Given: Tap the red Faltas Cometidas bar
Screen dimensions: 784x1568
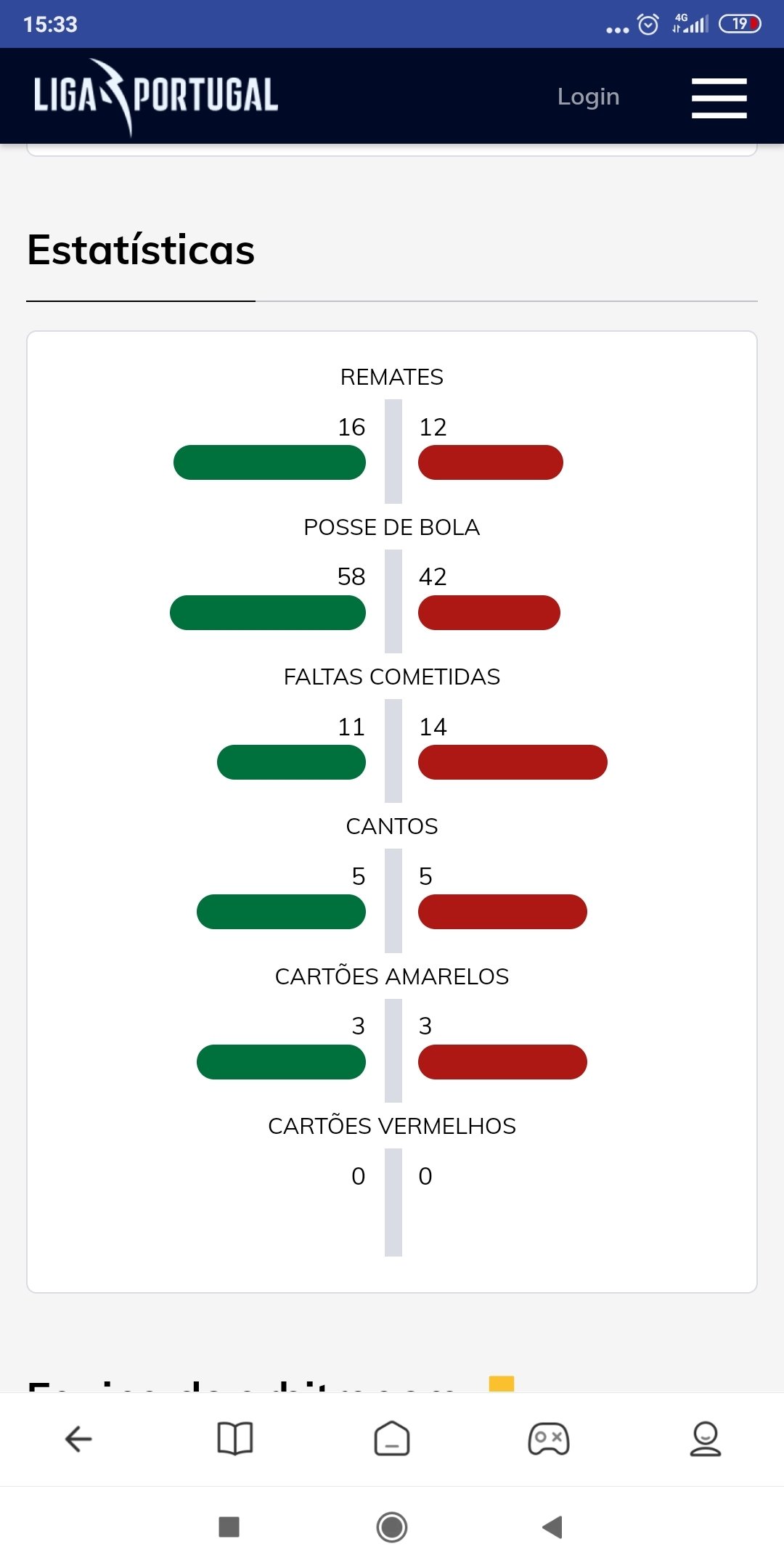Looking at the screenshot, I should pyautogui.click(x=513, y=762).
